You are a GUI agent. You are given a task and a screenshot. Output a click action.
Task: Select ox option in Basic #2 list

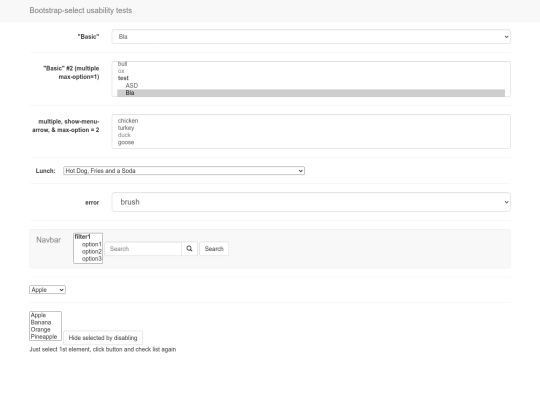click(311, 71)
